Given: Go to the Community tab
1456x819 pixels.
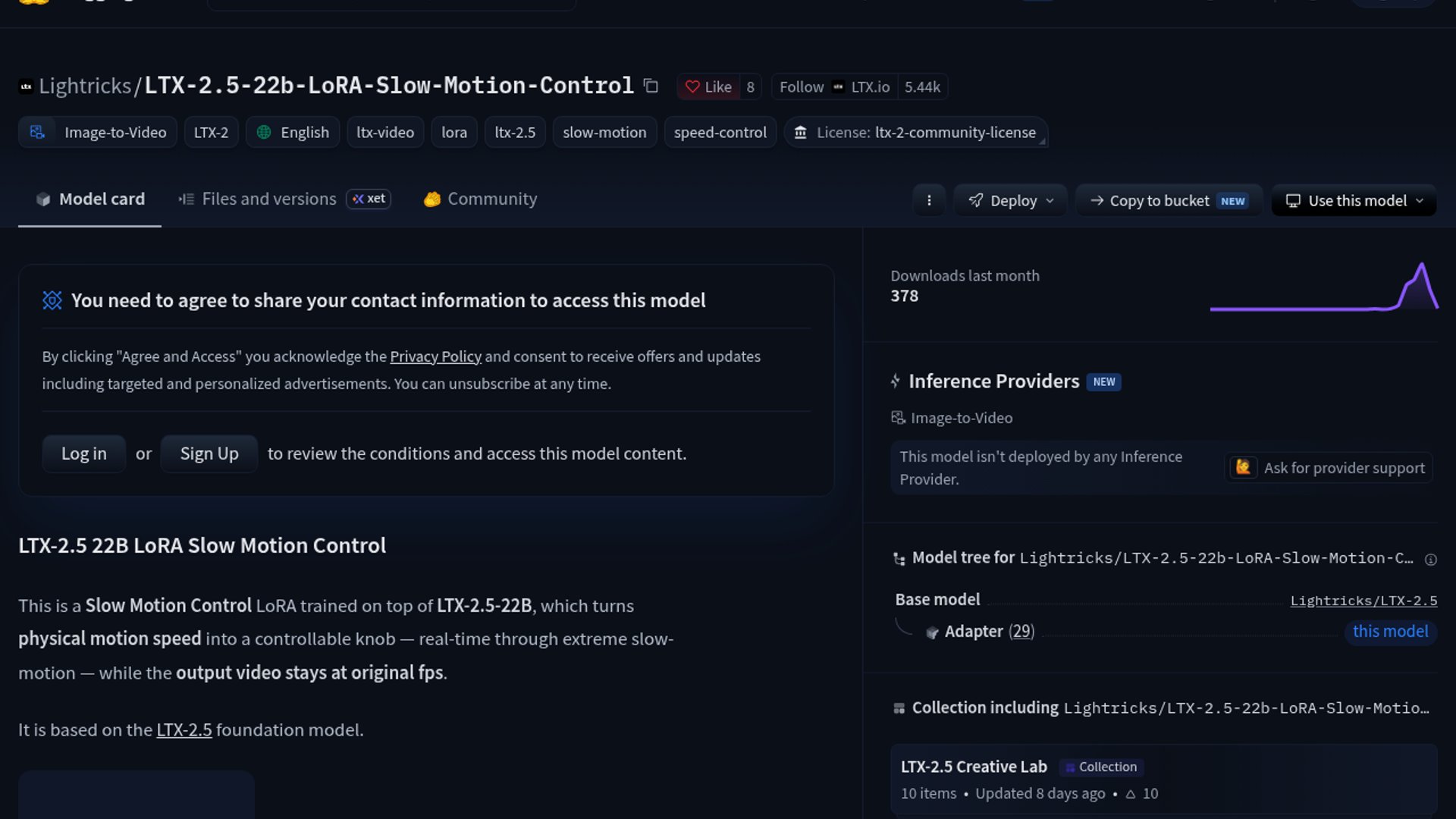Looking at the screenshot, I should [x=481, y=199].
